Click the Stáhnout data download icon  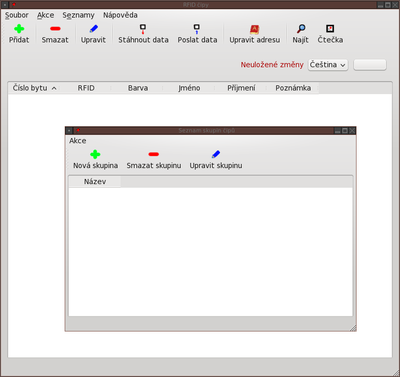(143, 29)
